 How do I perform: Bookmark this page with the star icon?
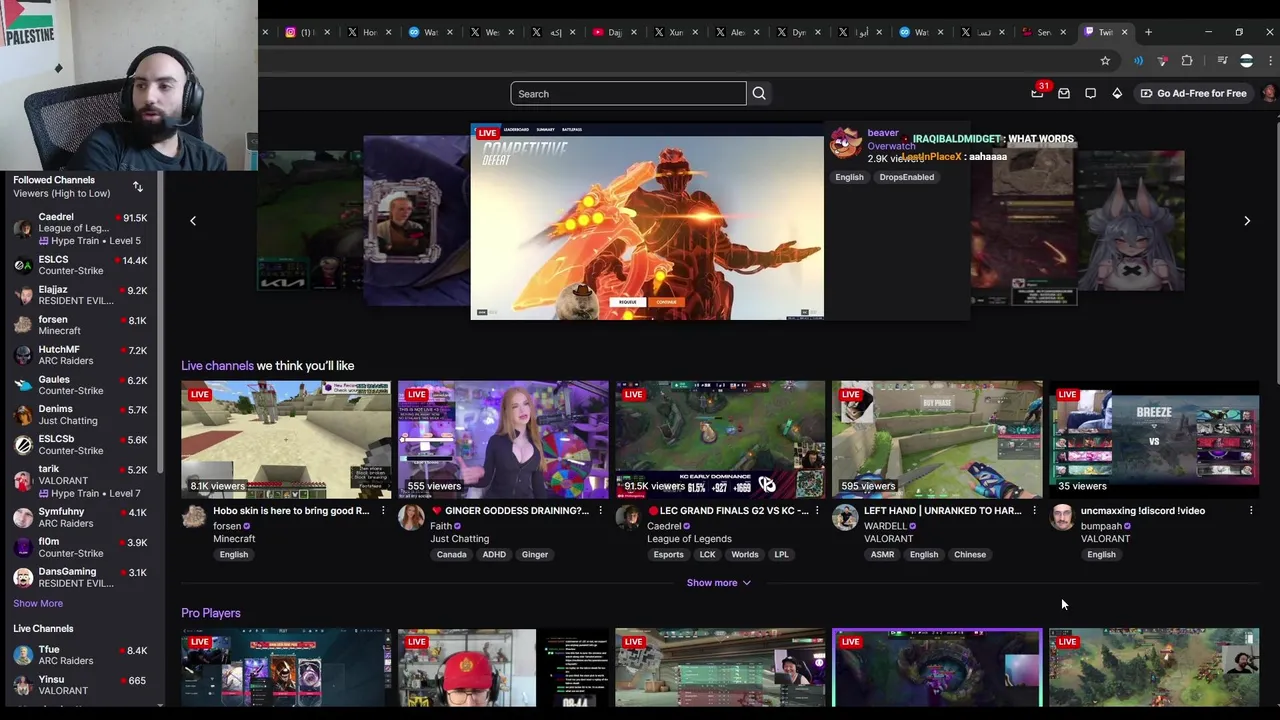tap(1105, 61)
